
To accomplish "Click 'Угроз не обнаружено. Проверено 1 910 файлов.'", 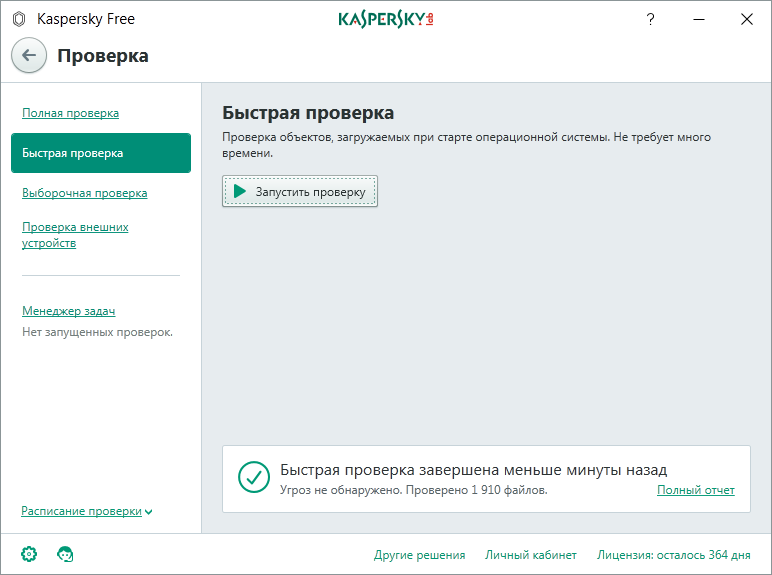I will [414, 490].
